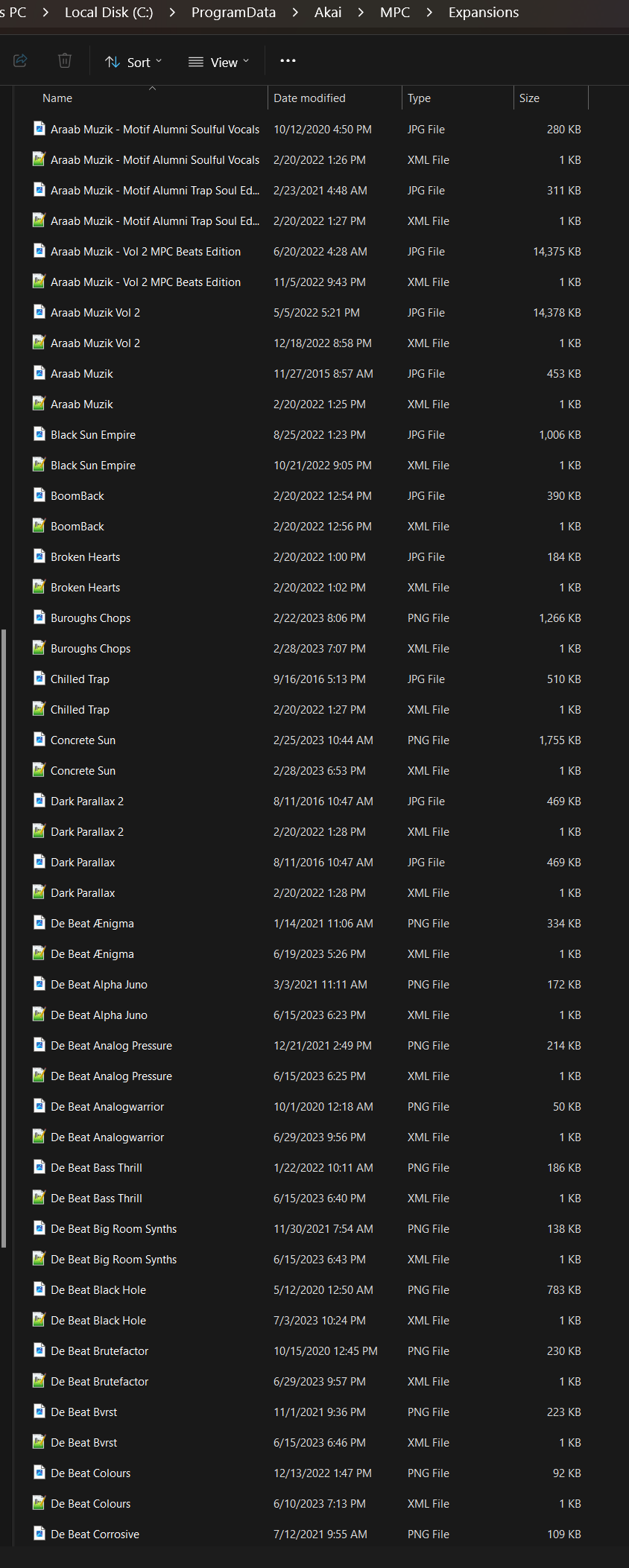Go to ProgramData in breadcrumb

(x=233, y=13)
